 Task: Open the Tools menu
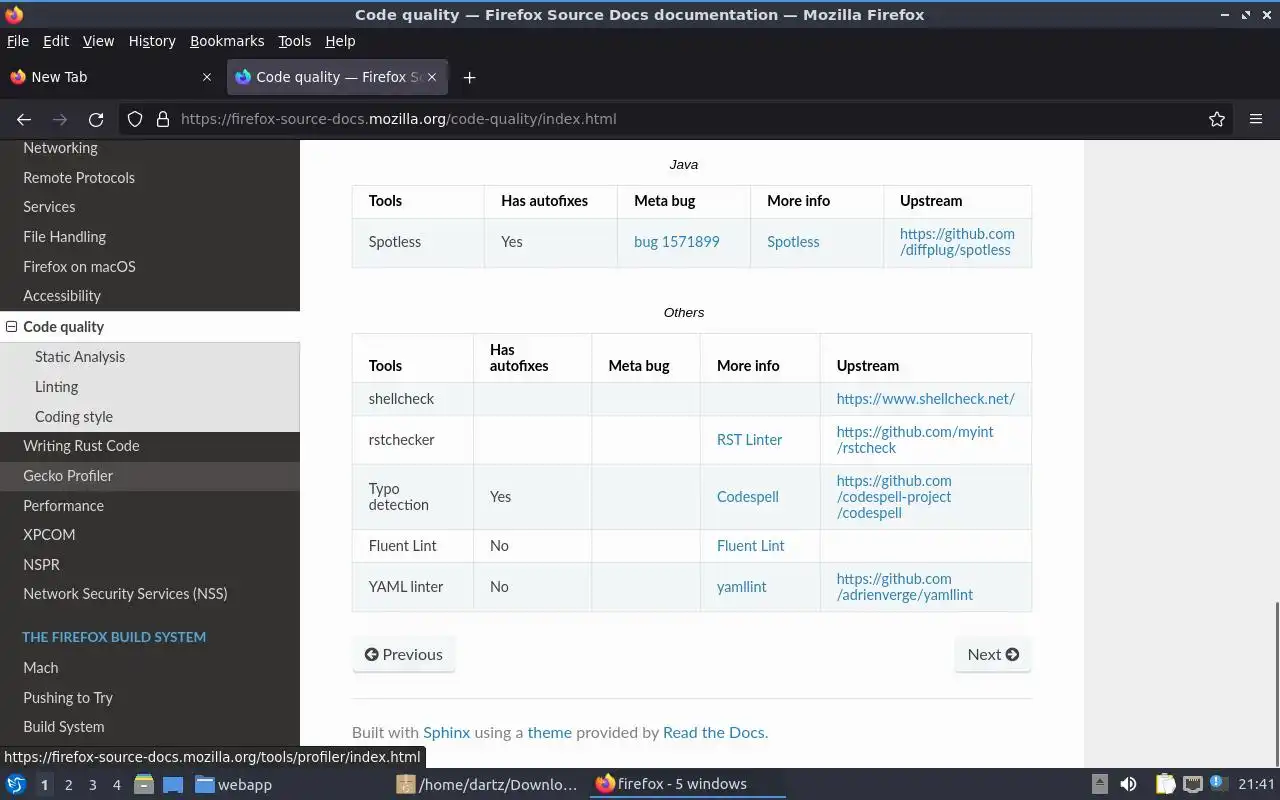tap(294, 41)
